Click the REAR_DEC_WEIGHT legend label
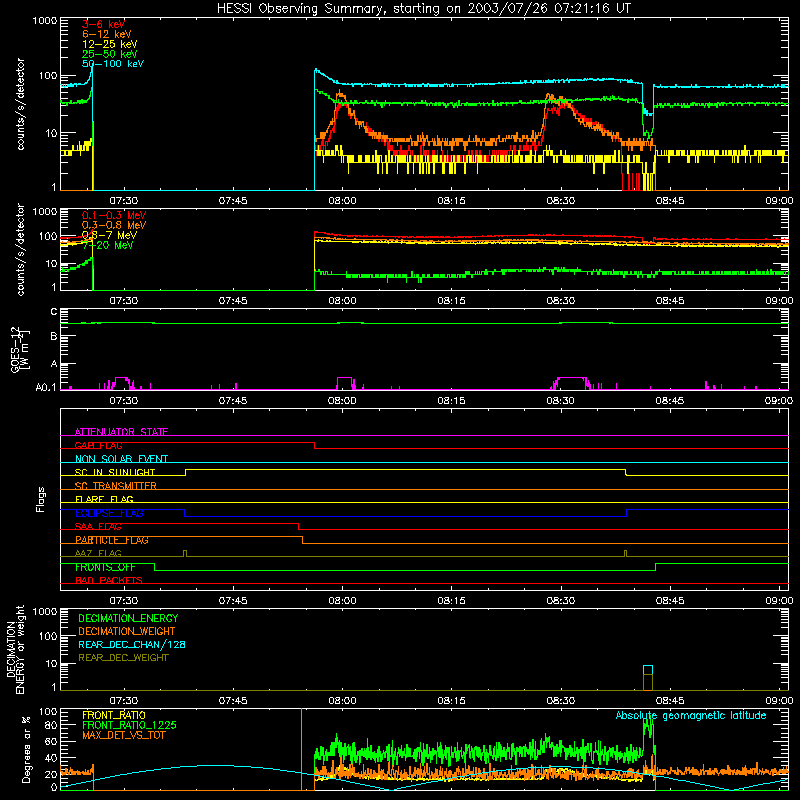Viewport: 800px width, 800px height. [x=123, y=658]
